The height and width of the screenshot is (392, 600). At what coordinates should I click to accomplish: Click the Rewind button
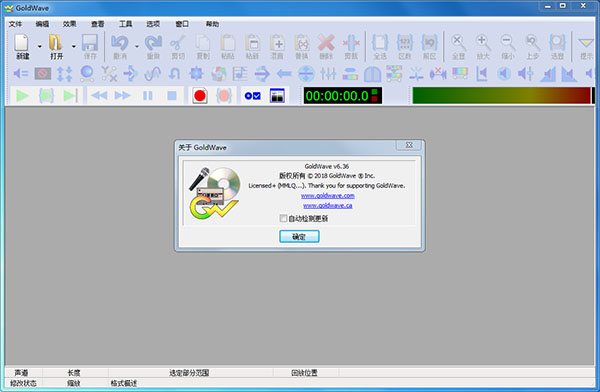point(99,96)
